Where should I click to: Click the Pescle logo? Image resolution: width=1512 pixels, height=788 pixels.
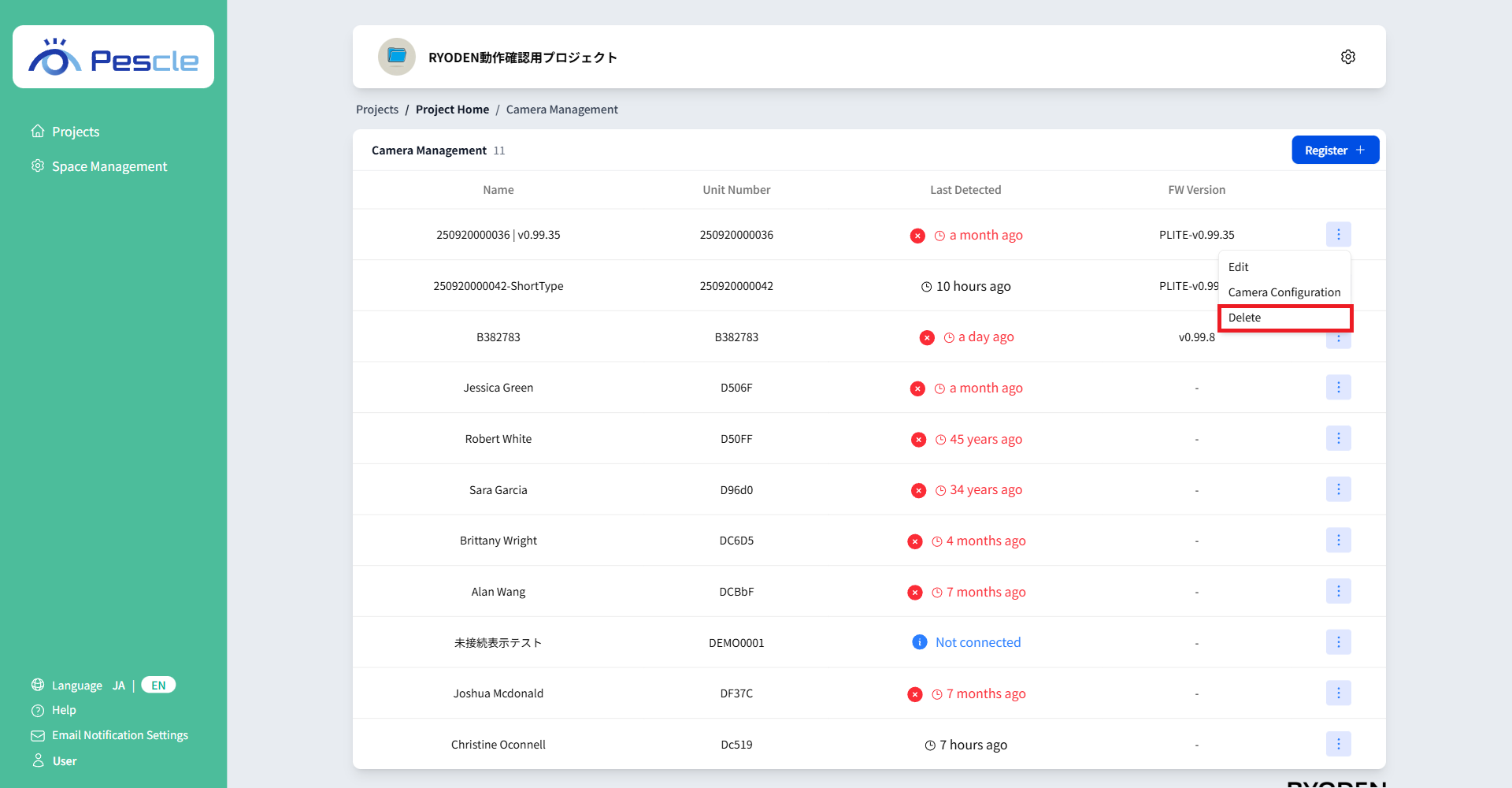(113, 58)
